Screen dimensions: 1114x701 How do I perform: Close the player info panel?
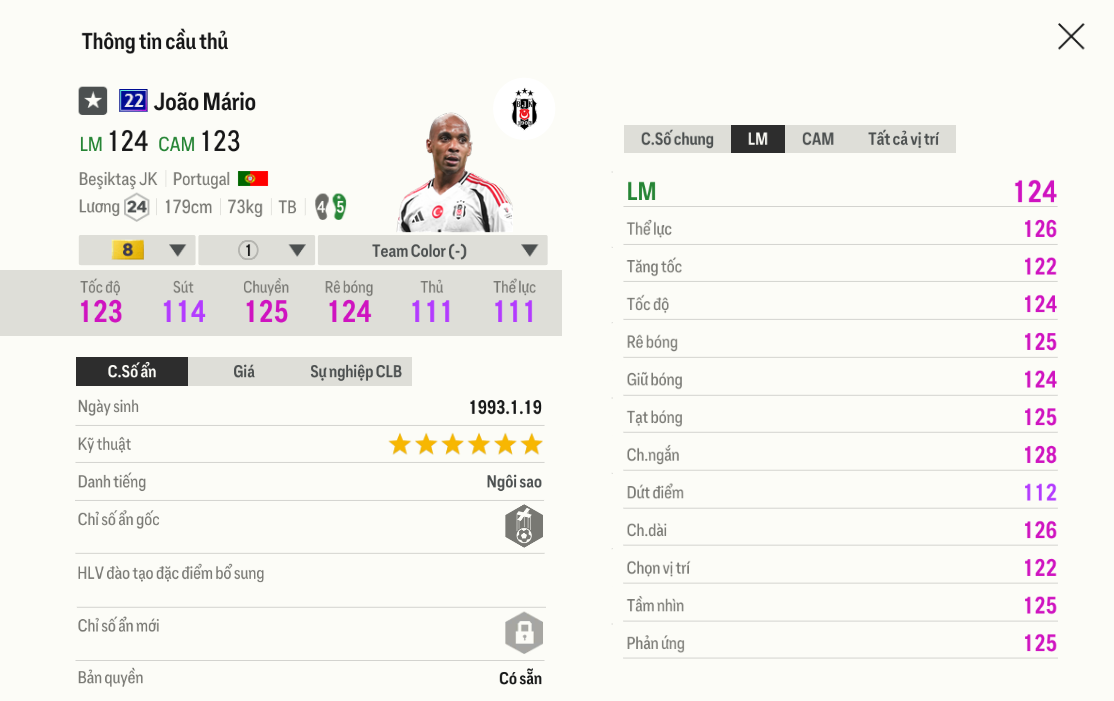click(1071, 37)
